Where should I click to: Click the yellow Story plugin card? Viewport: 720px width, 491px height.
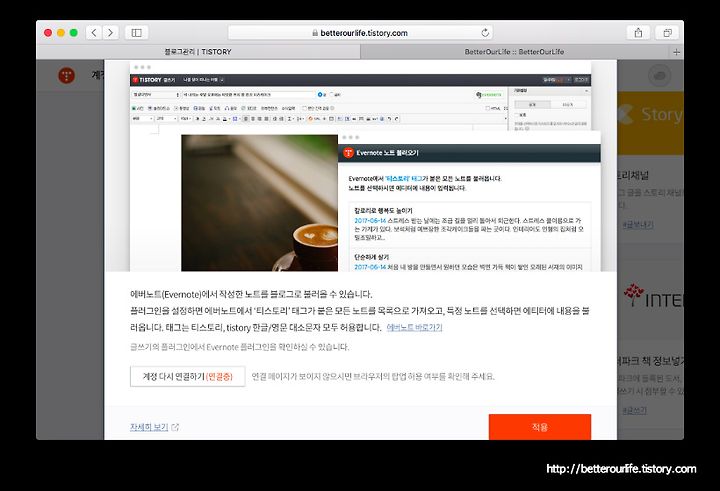pos(650,123)
